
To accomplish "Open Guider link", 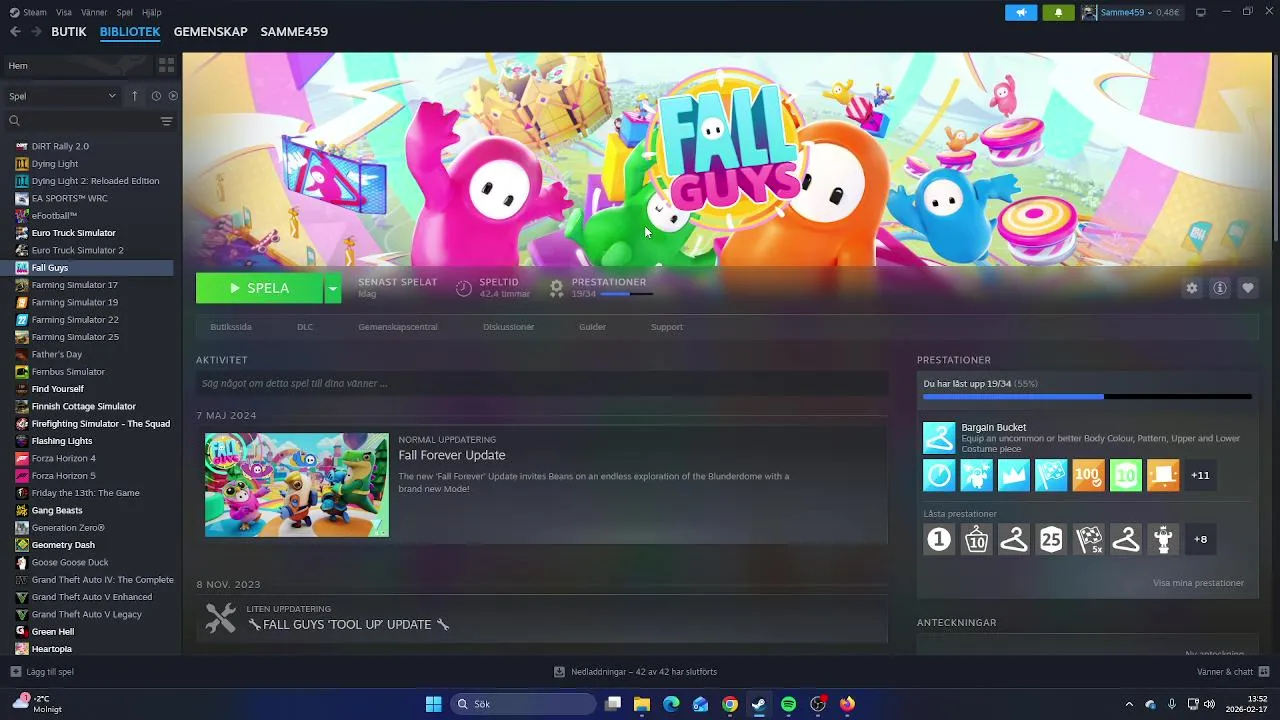I will tap(592, 327).
